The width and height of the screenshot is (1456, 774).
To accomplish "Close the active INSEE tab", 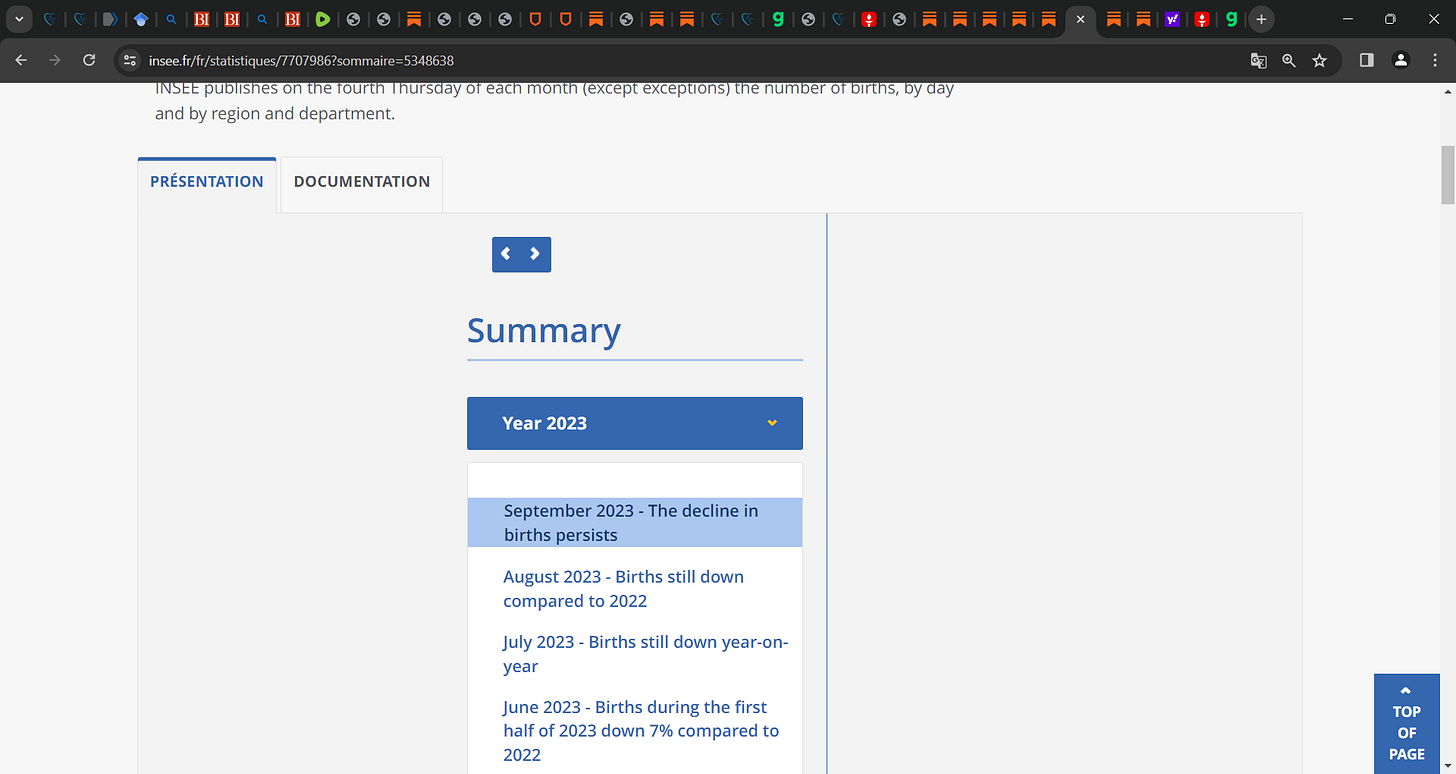I will [1080, 19].
